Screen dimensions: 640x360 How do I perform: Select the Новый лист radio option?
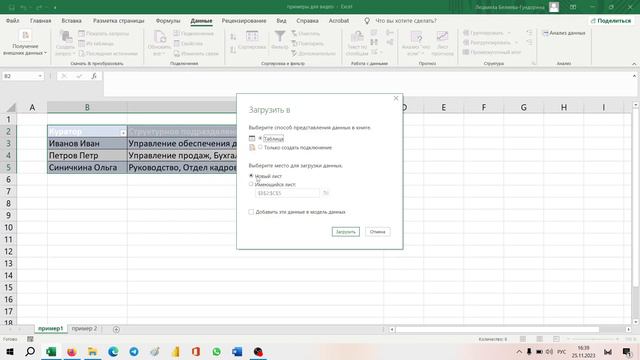[251, 176]
